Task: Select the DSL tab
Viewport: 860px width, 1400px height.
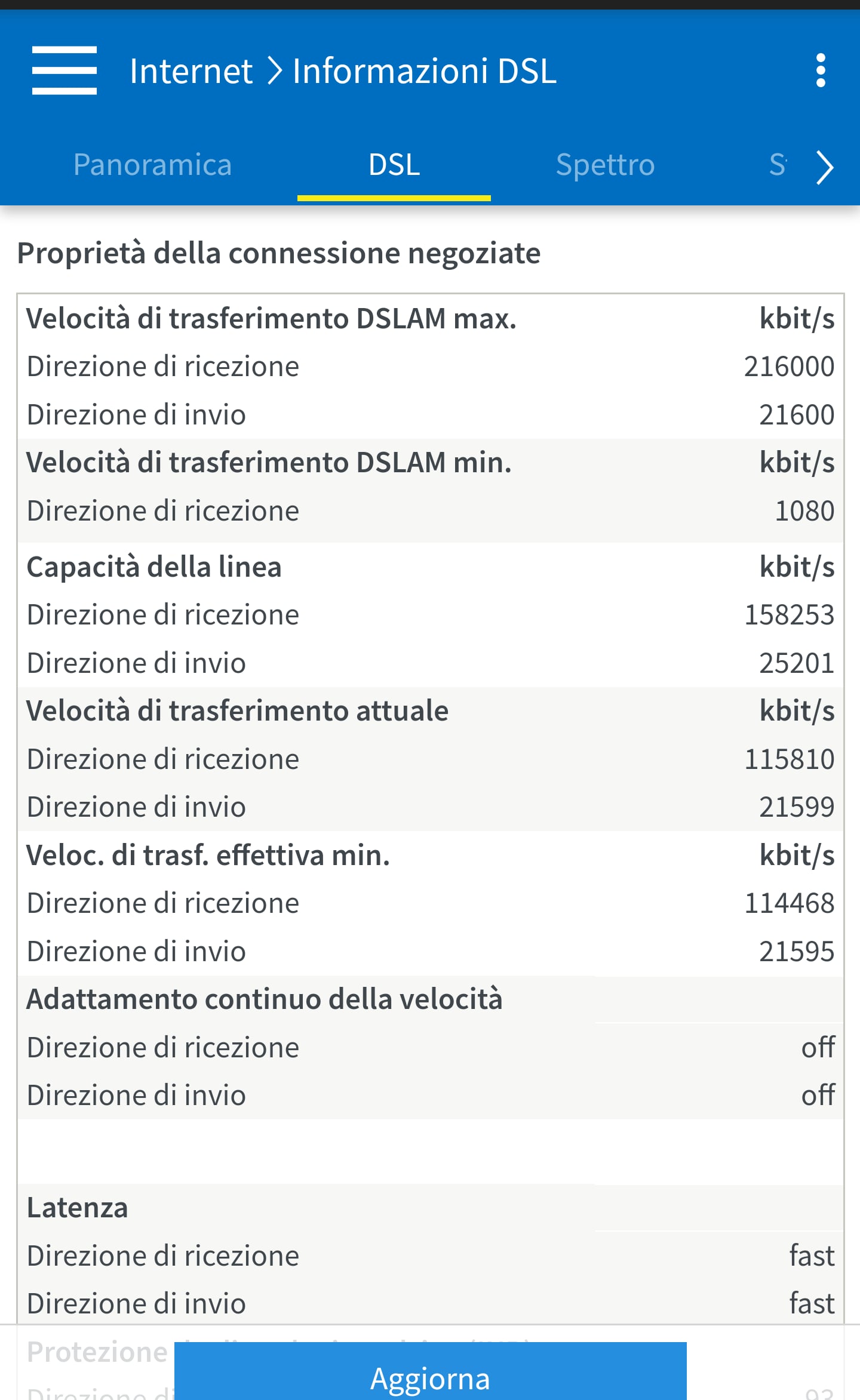Action: point(394,165)
